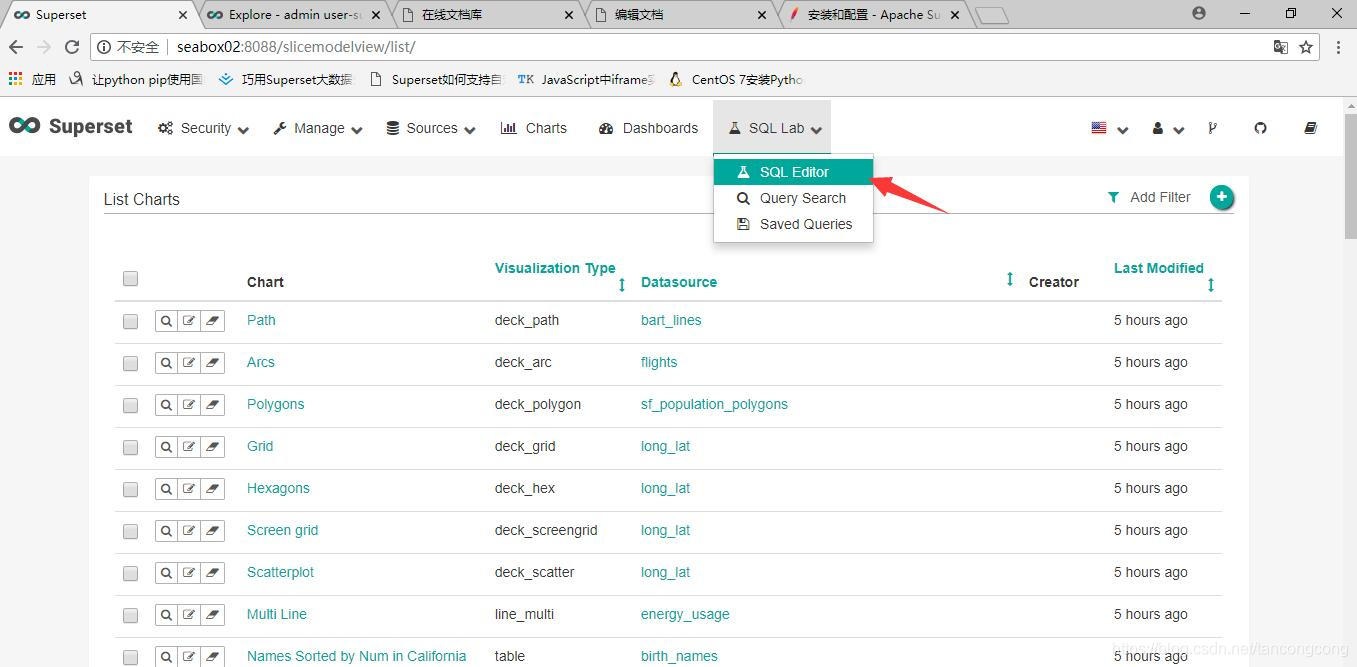Edit the Polygons chart record
The image size is (1357, 667).
(189, 405)
